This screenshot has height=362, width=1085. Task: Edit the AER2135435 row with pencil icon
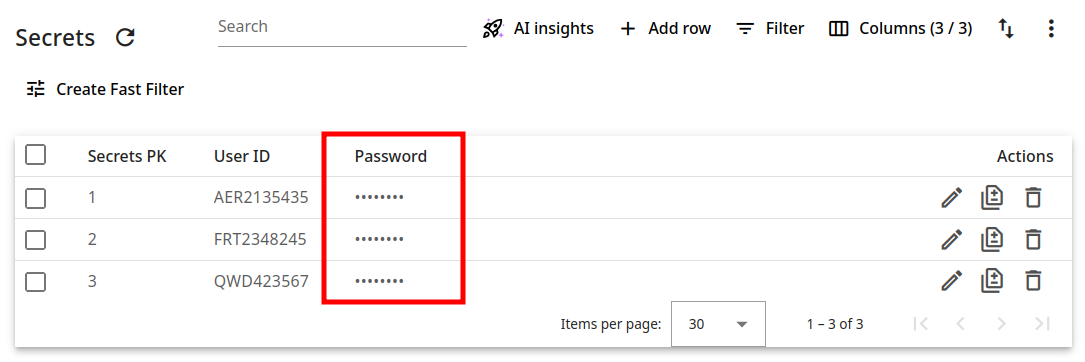tap(952, 198)
